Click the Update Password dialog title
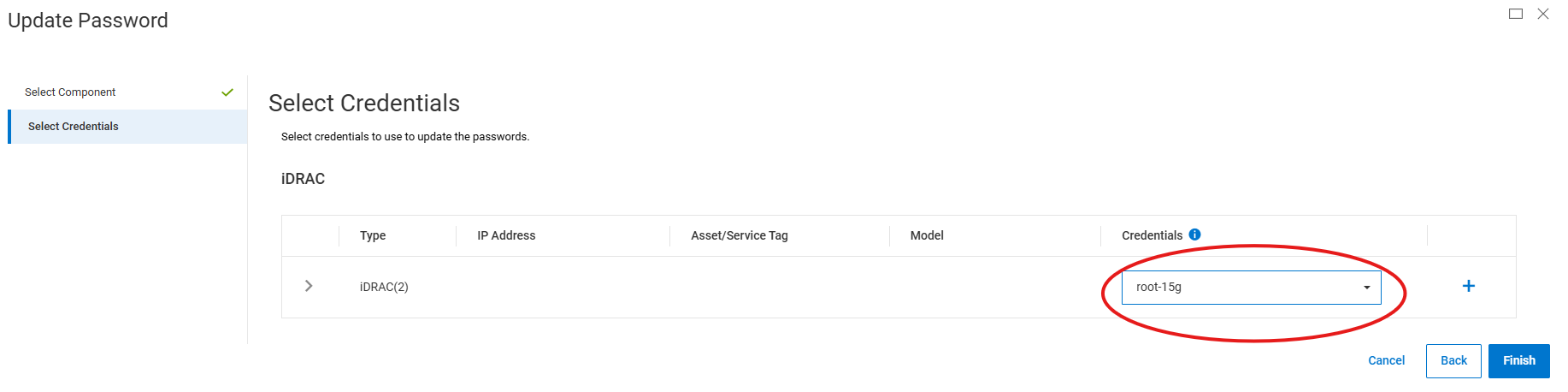1568x392 pixels. tap(88, 21)
